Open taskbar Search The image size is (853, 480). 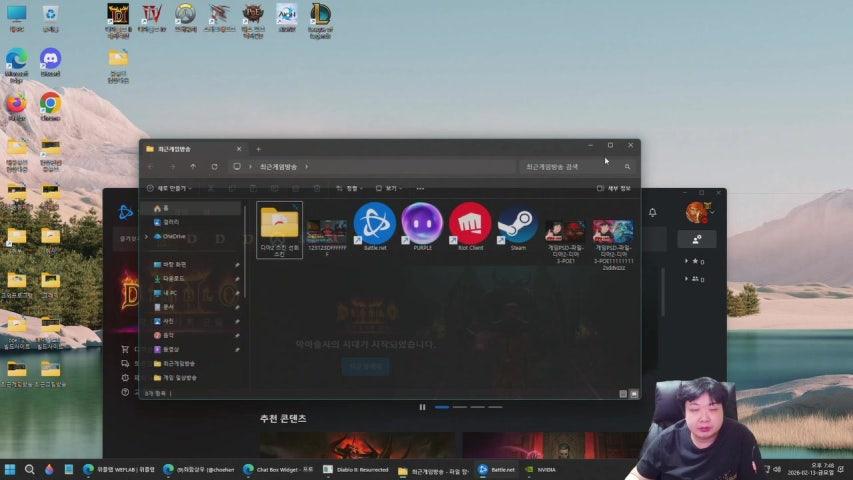click(x=29, y=469)
